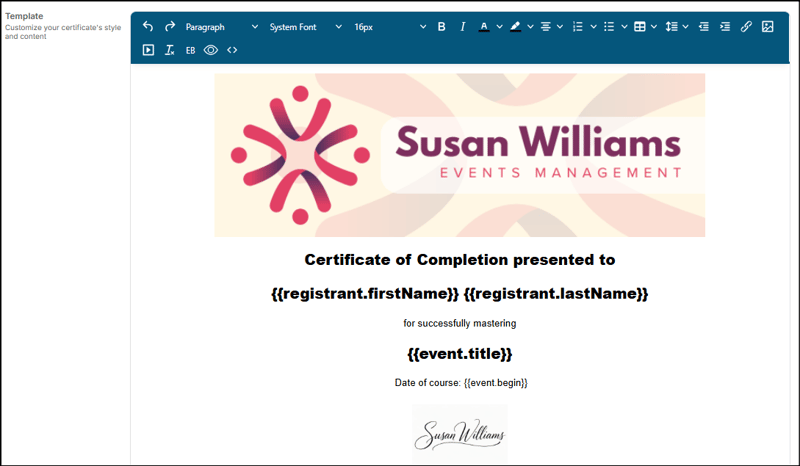Undo the last edit
This screenshot has height=466, width=800.
148,27
